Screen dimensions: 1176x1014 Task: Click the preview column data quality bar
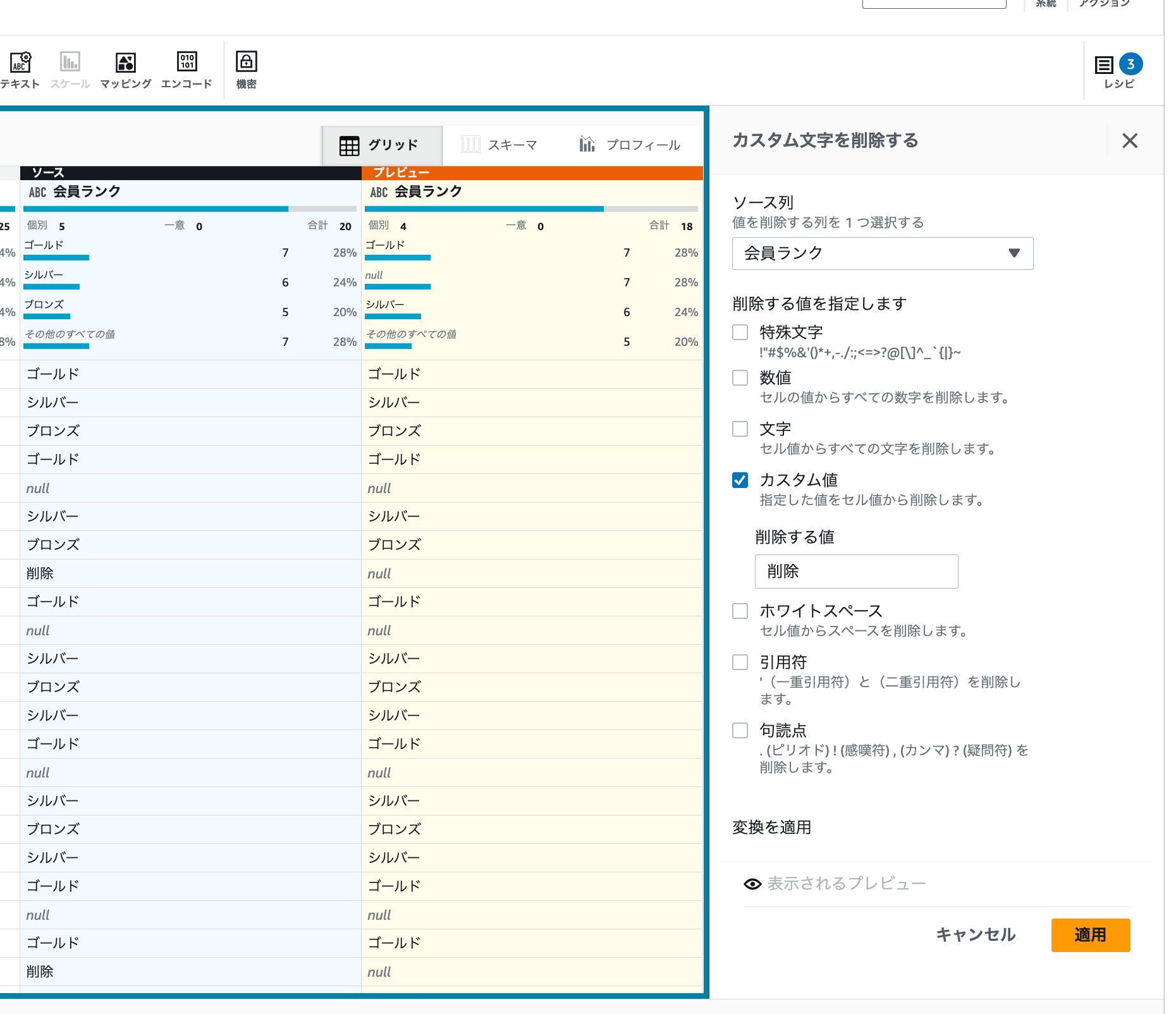[x=531, y=209]
